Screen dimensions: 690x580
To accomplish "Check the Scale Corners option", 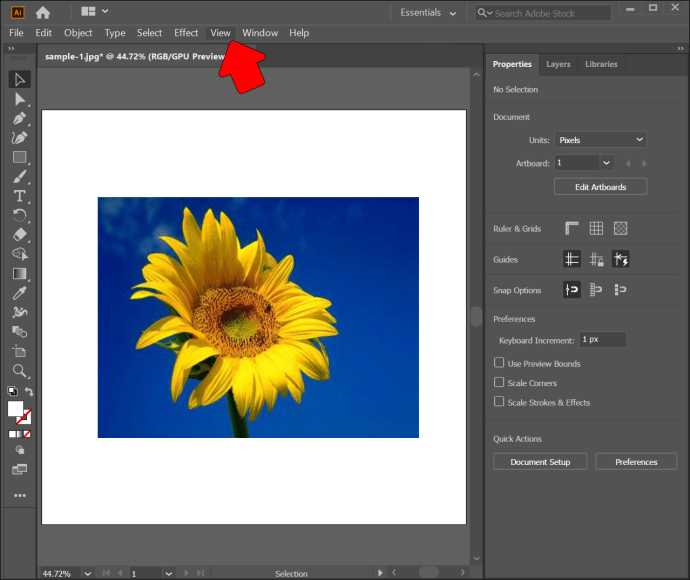I will pos(499,383).
